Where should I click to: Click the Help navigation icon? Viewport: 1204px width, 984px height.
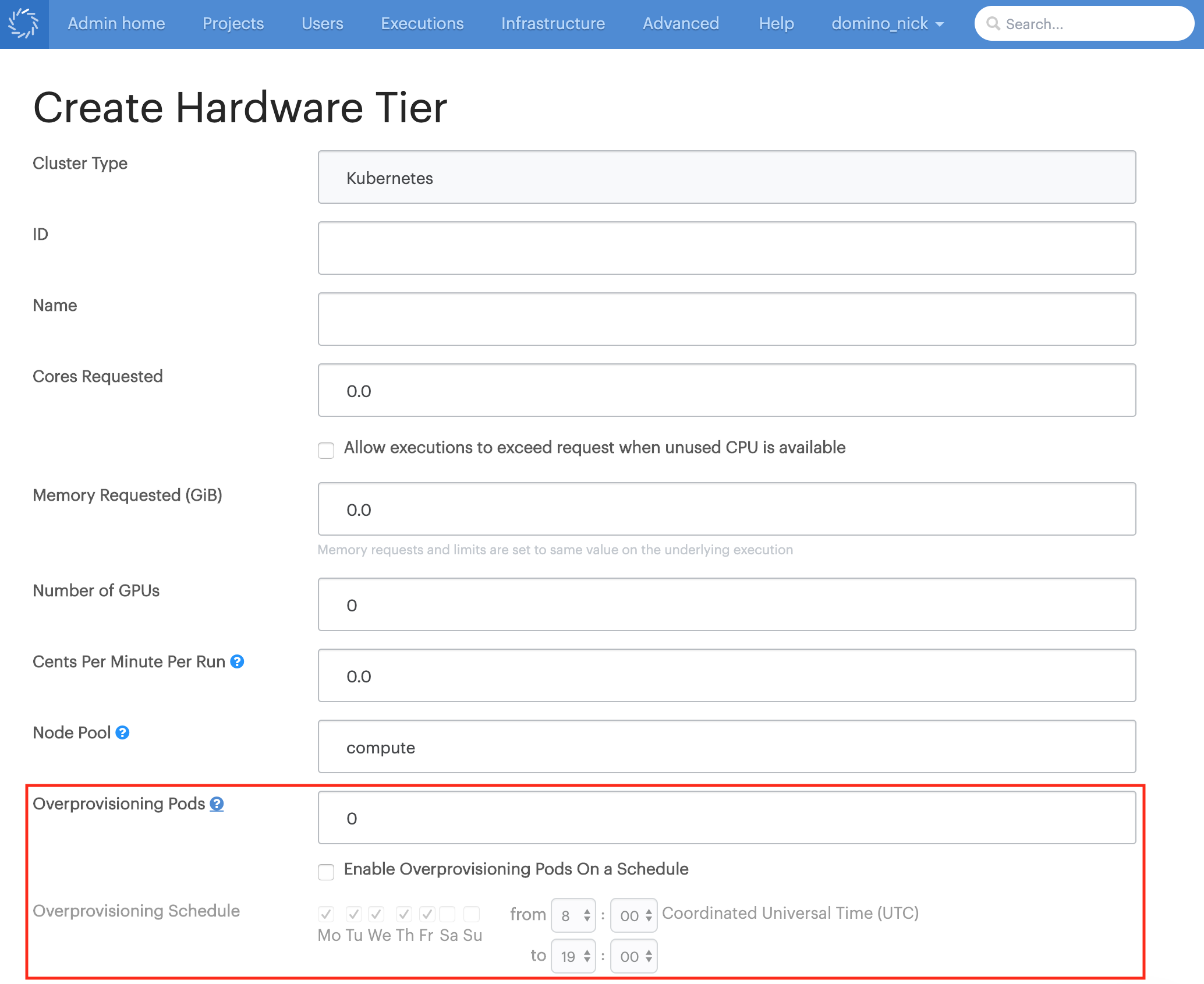pos(779,22)
